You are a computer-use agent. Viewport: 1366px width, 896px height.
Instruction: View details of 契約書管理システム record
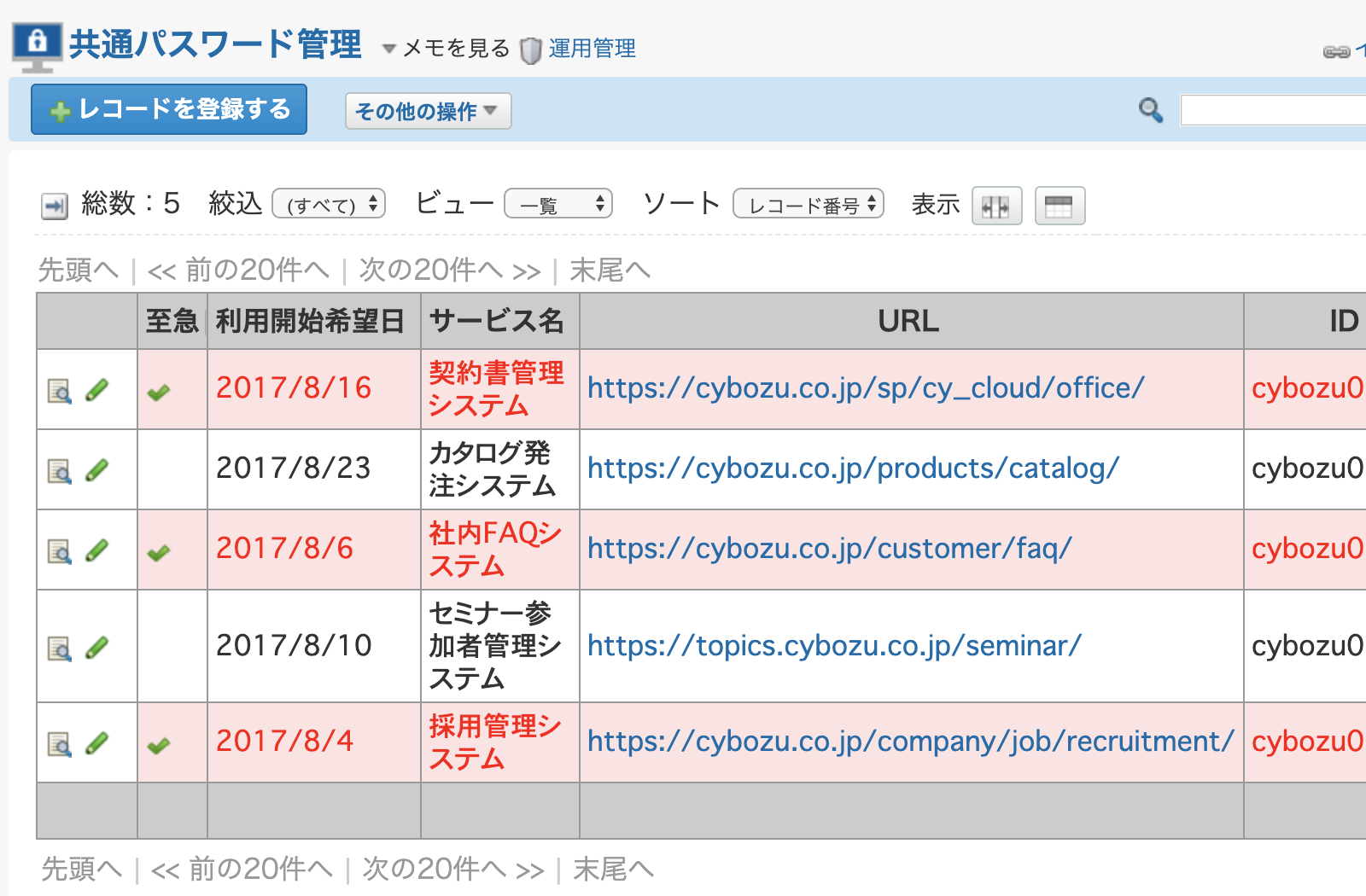[59, 391]
